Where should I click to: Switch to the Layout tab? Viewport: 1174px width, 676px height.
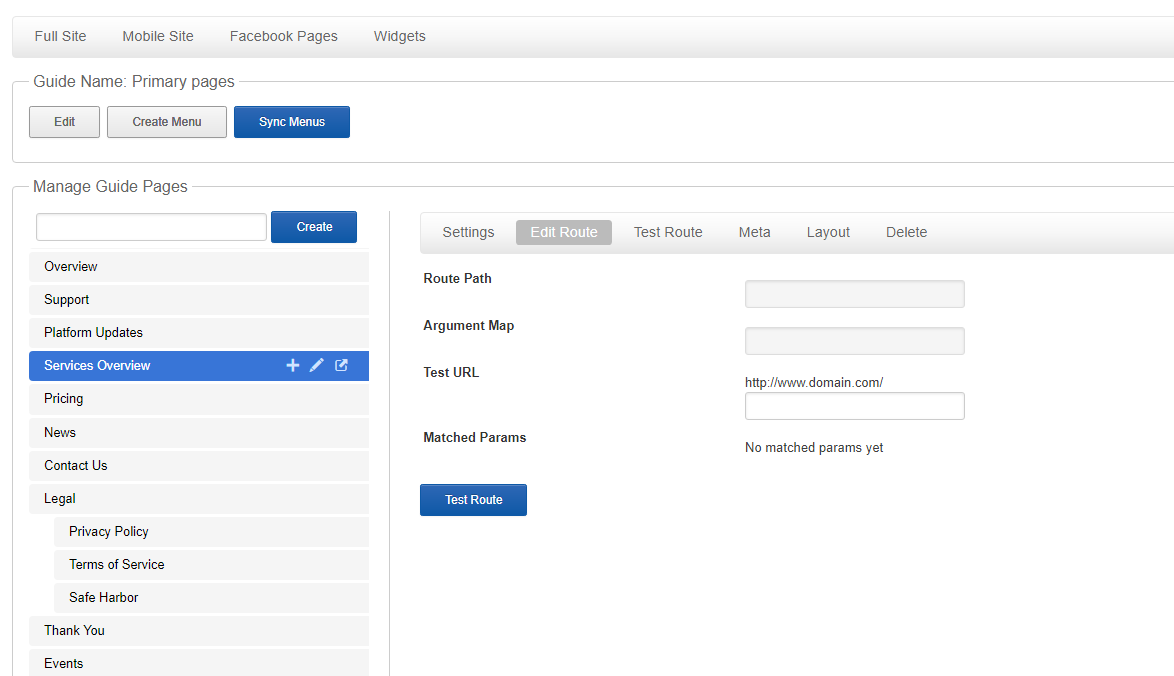click(x=827, y=232)
